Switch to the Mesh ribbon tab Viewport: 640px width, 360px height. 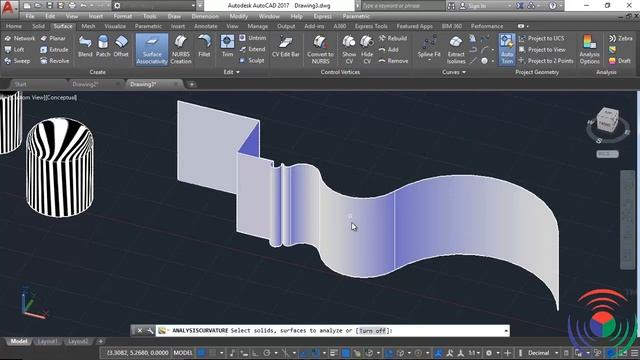88,26
